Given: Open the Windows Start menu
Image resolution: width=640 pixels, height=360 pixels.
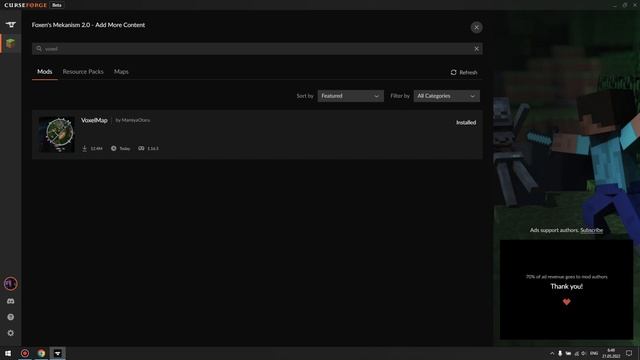Looking at the screenshot, I should [8, 353].
